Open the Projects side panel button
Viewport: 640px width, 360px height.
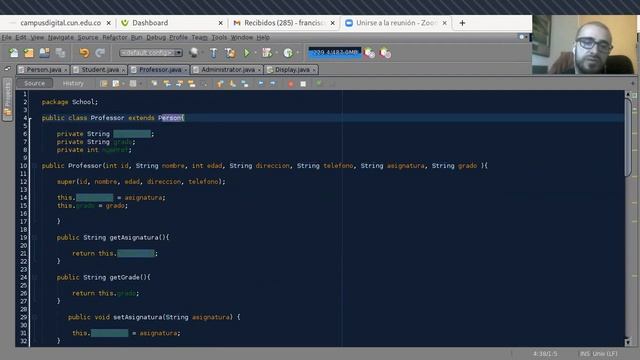pos(7,99)
